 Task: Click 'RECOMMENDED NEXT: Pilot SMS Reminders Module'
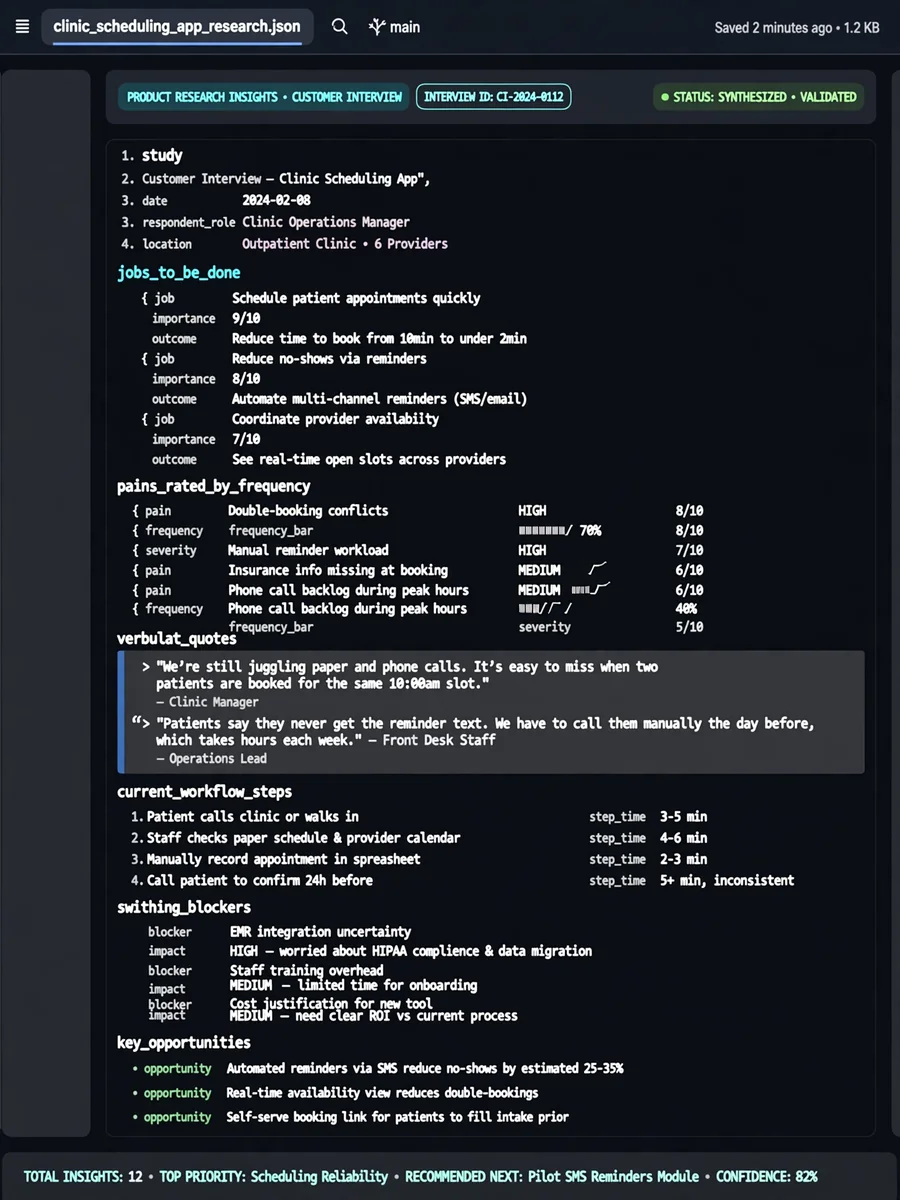tap(552, 1177)
